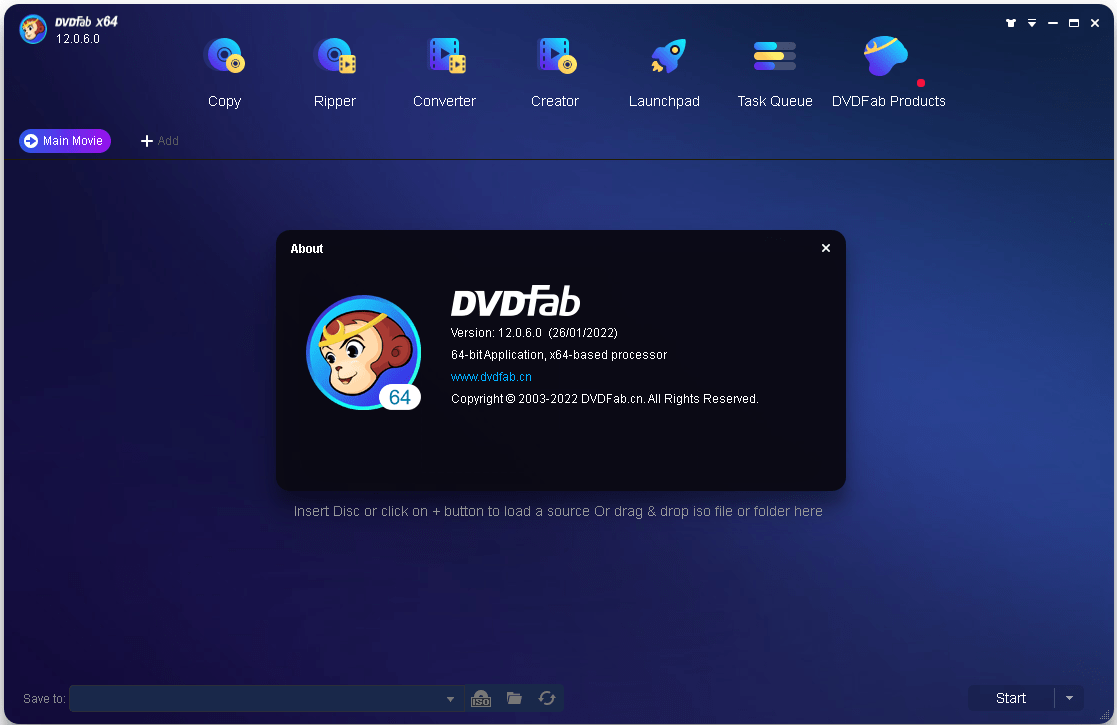The image size is (1117, 725).
Task: Click the folder browse icon
Action: click(x=514, y=698)
